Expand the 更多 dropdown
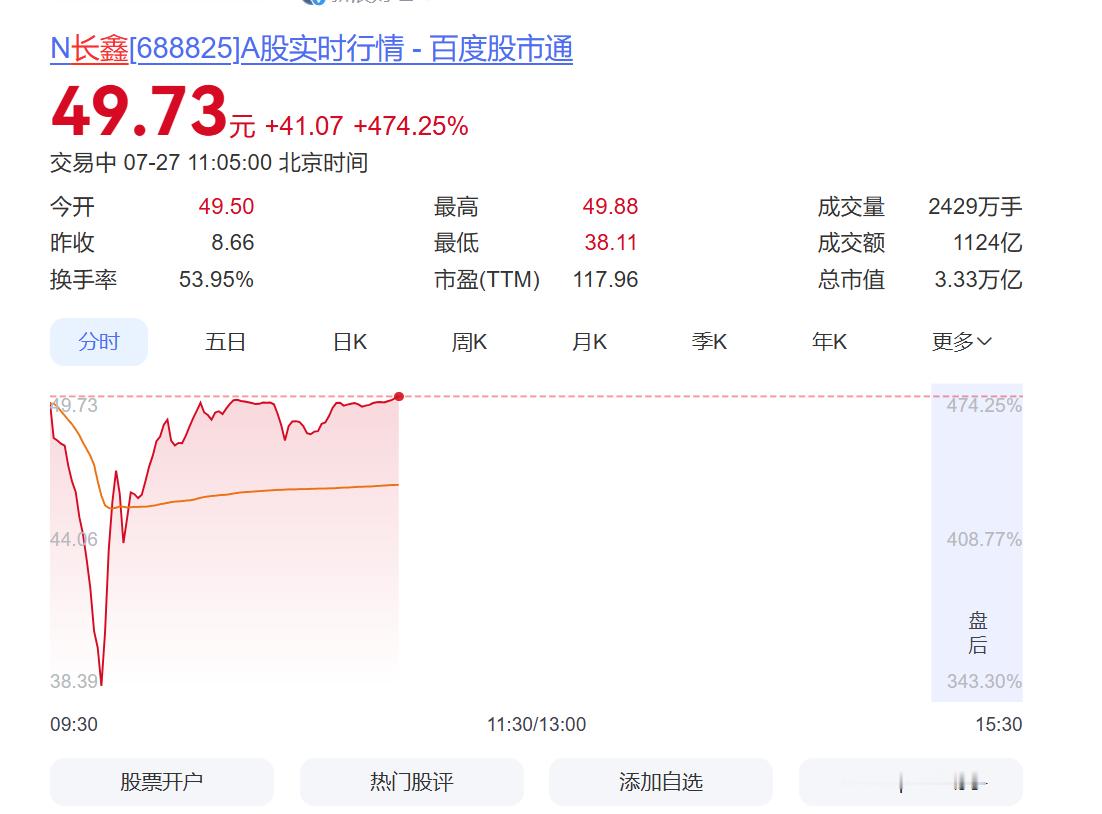 (961, 342)
